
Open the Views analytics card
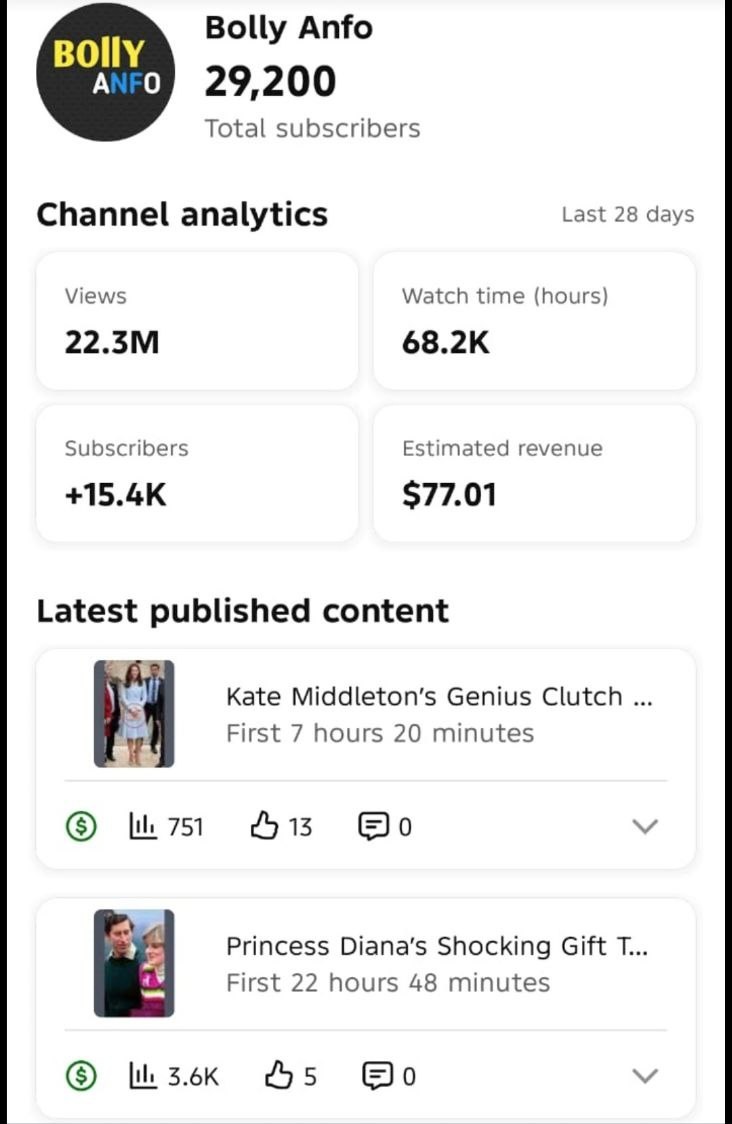197,320
